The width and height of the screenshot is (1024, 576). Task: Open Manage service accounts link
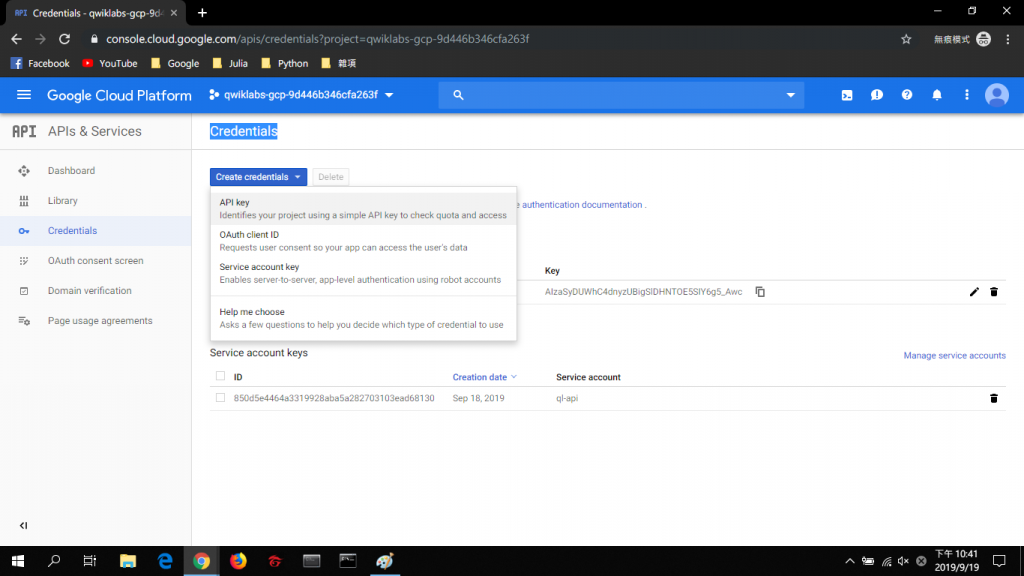point(954,356)
